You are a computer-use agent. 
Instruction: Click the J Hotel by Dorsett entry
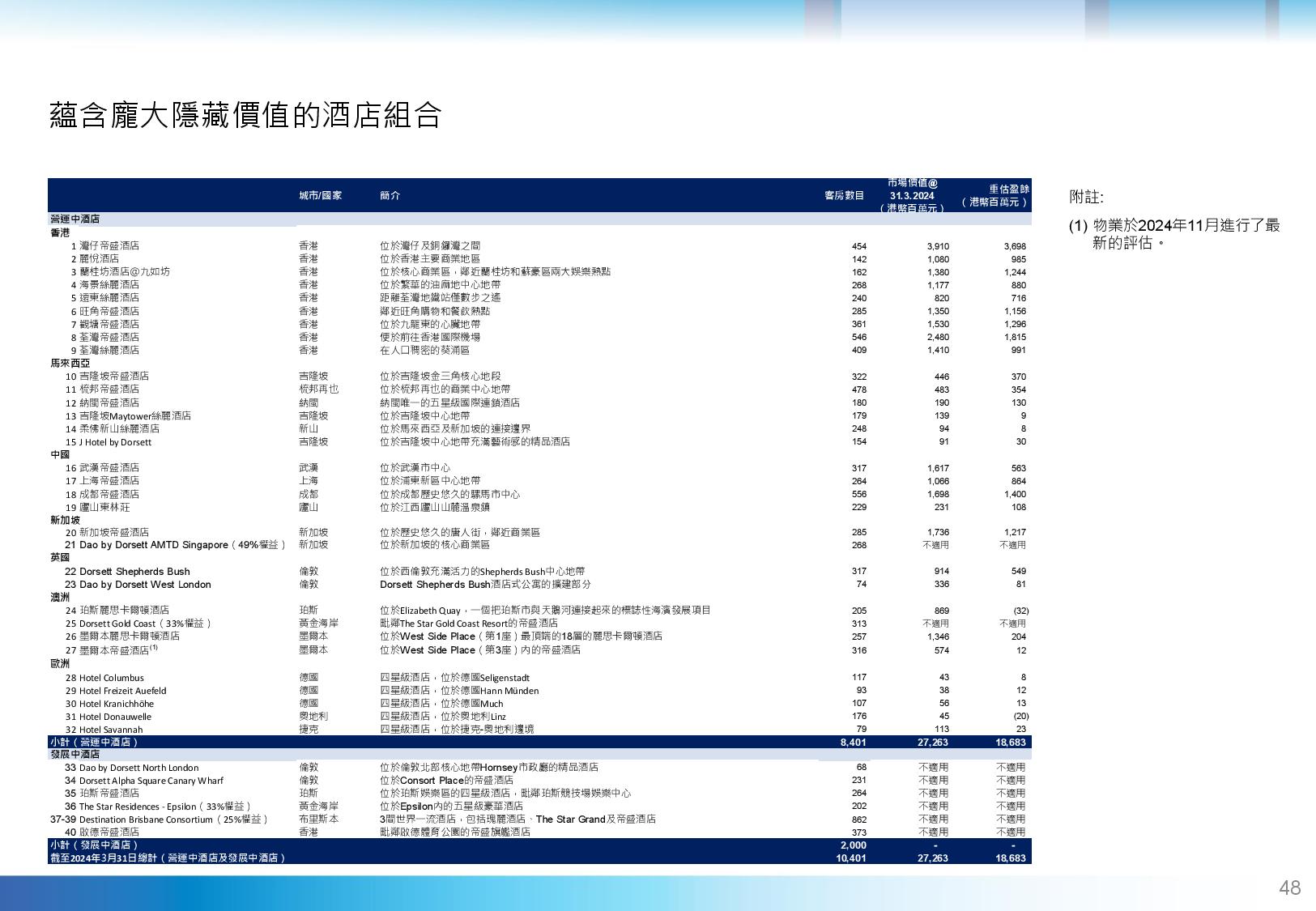[115, 442]
